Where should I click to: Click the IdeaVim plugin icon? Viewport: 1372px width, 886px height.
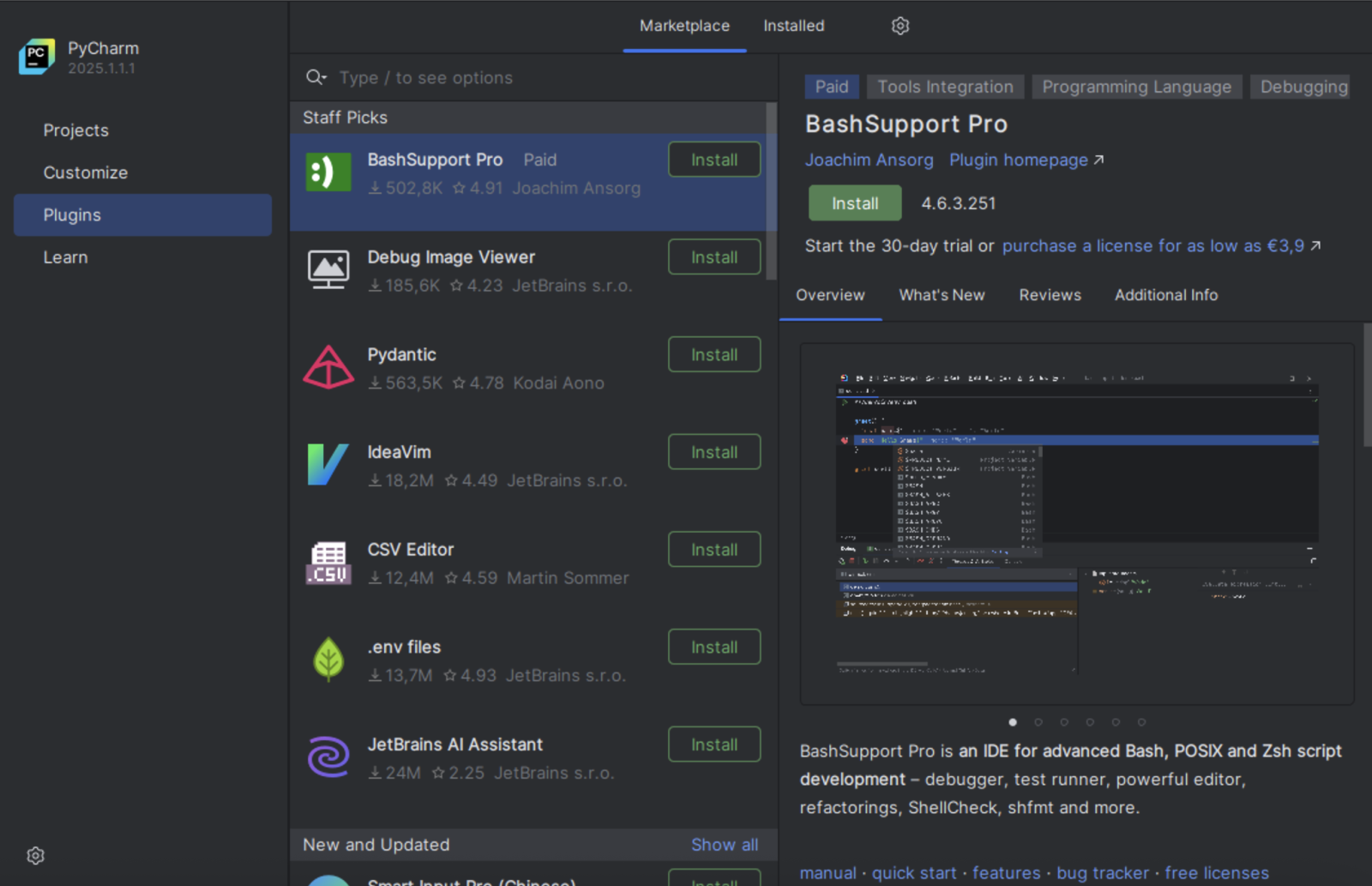tap(328, 464)
